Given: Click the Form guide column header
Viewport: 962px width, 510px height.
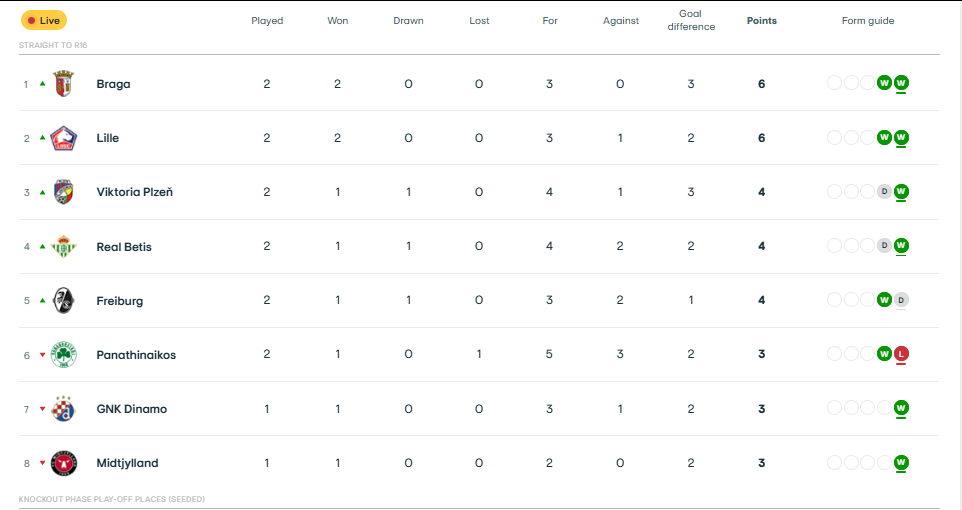Looking at the screenshot, I should tap(868, 21).
